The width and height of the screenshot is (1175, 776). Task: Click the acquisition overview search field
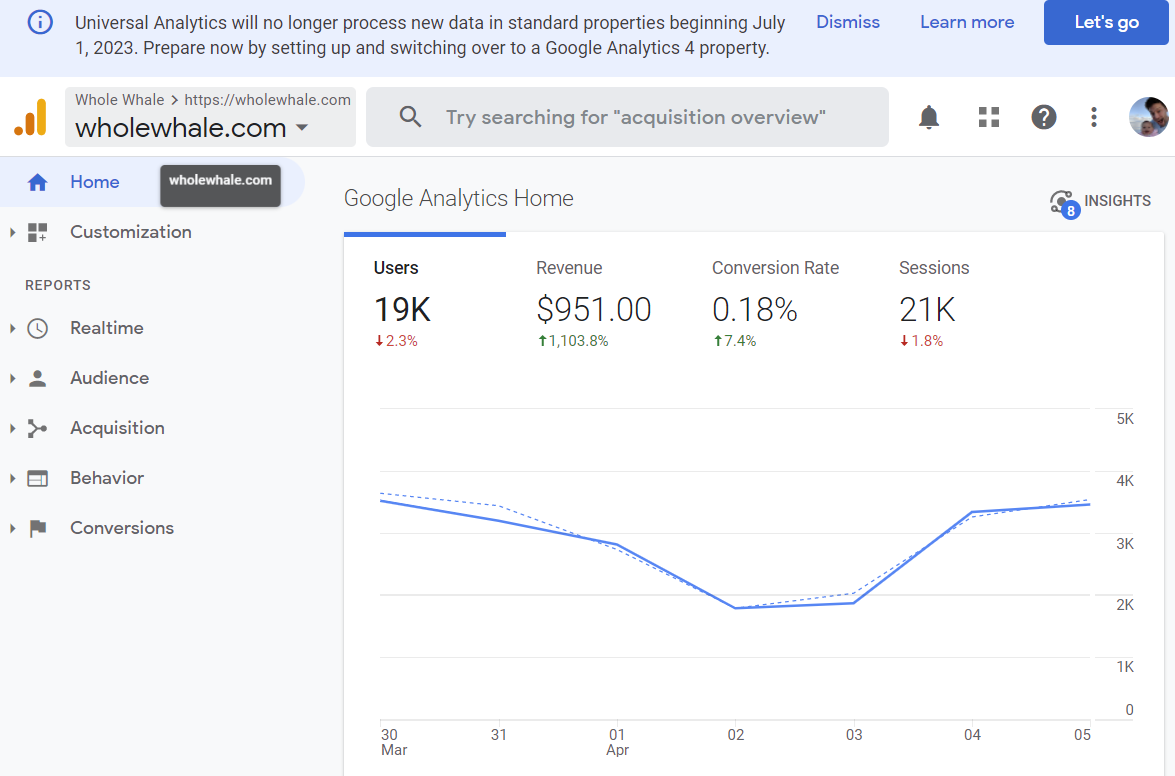tap(627, 117)
